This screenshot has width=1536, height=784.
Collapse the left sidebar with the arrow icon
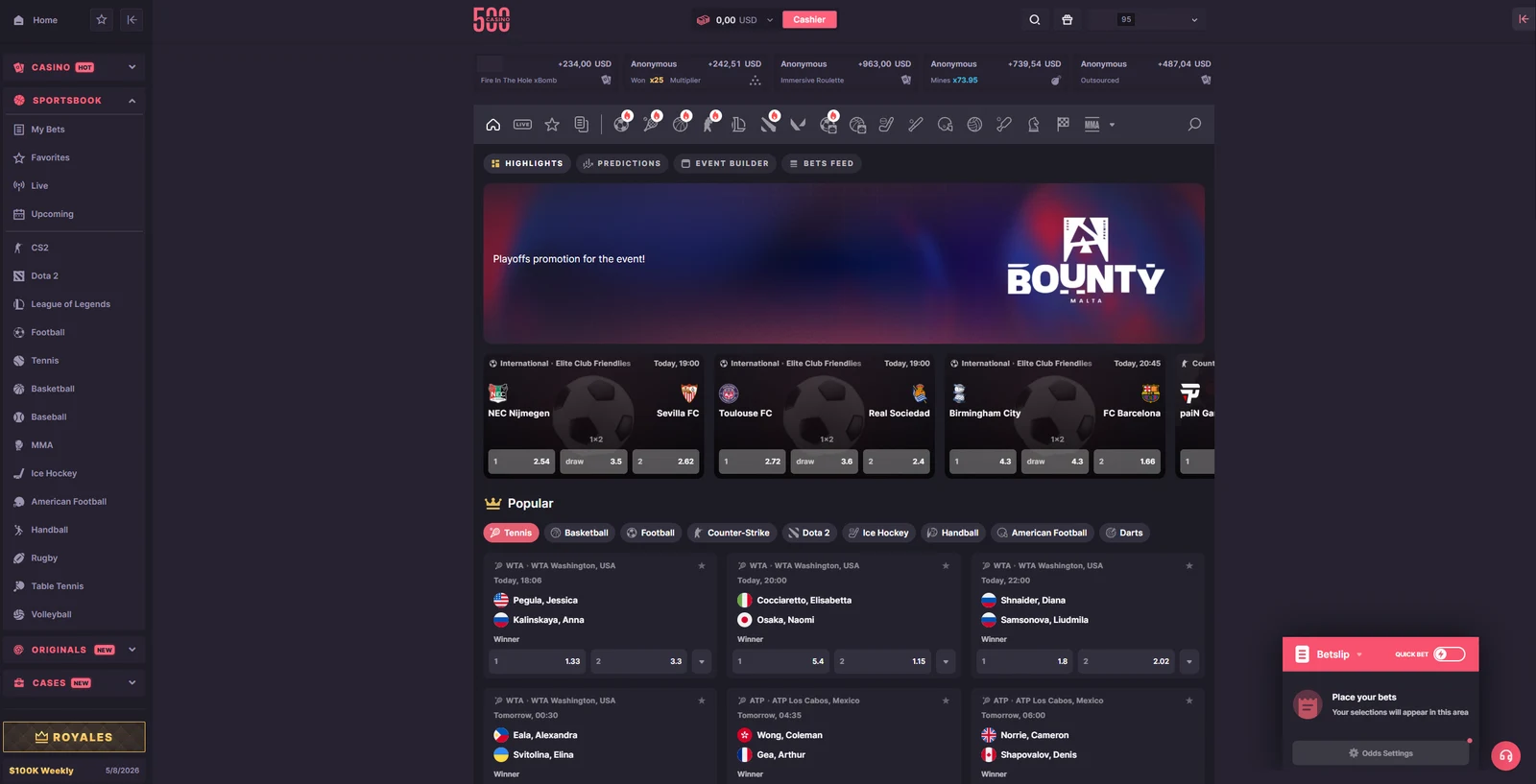point(132,19)
